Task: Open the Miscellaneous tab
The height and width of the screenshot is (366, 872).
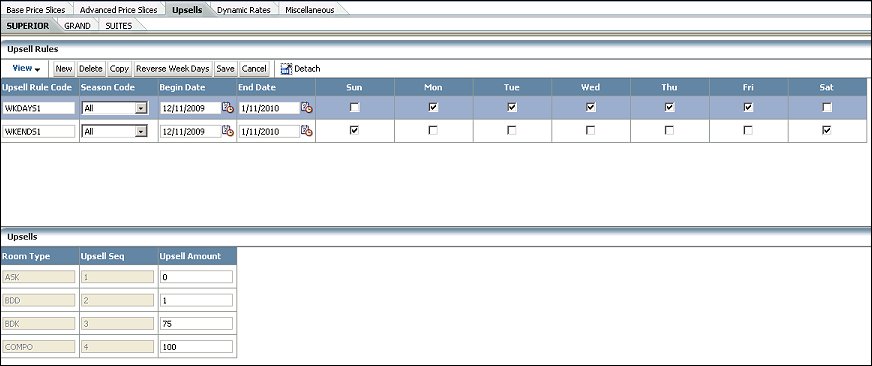Action: 310,10
